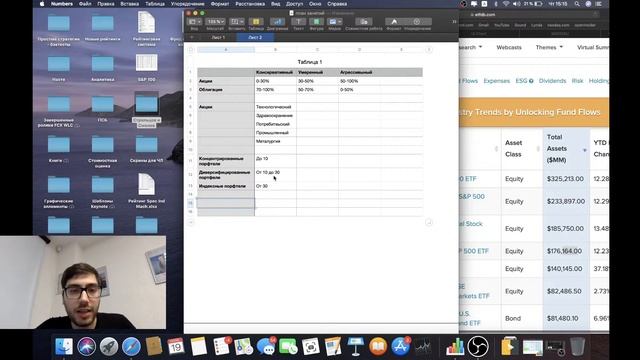Show hidden toolbar items chevron
The image size is (640, 360).
(454, 22)
